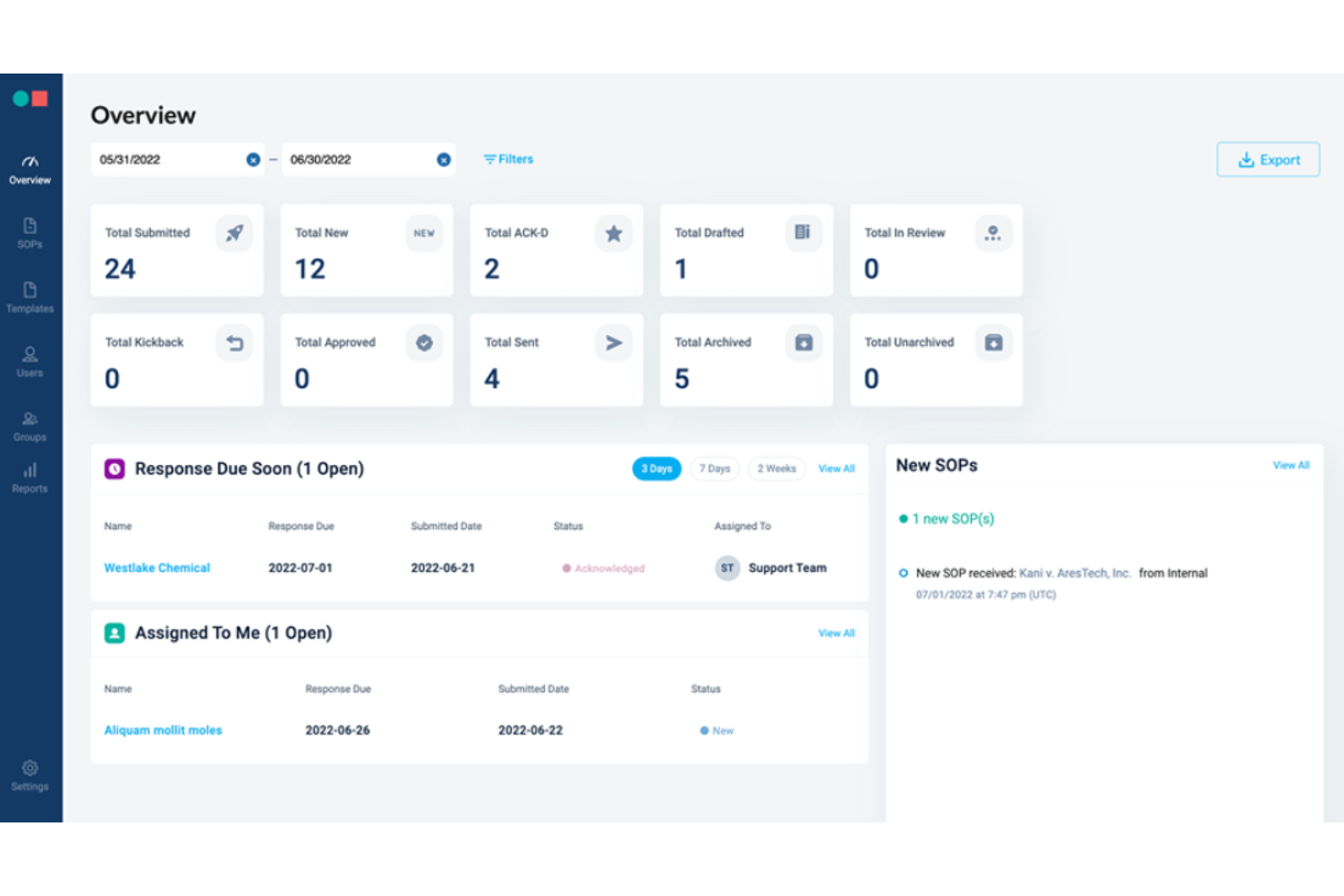Click the New status of Aliquam mollit moles

[x=716, y=731]
